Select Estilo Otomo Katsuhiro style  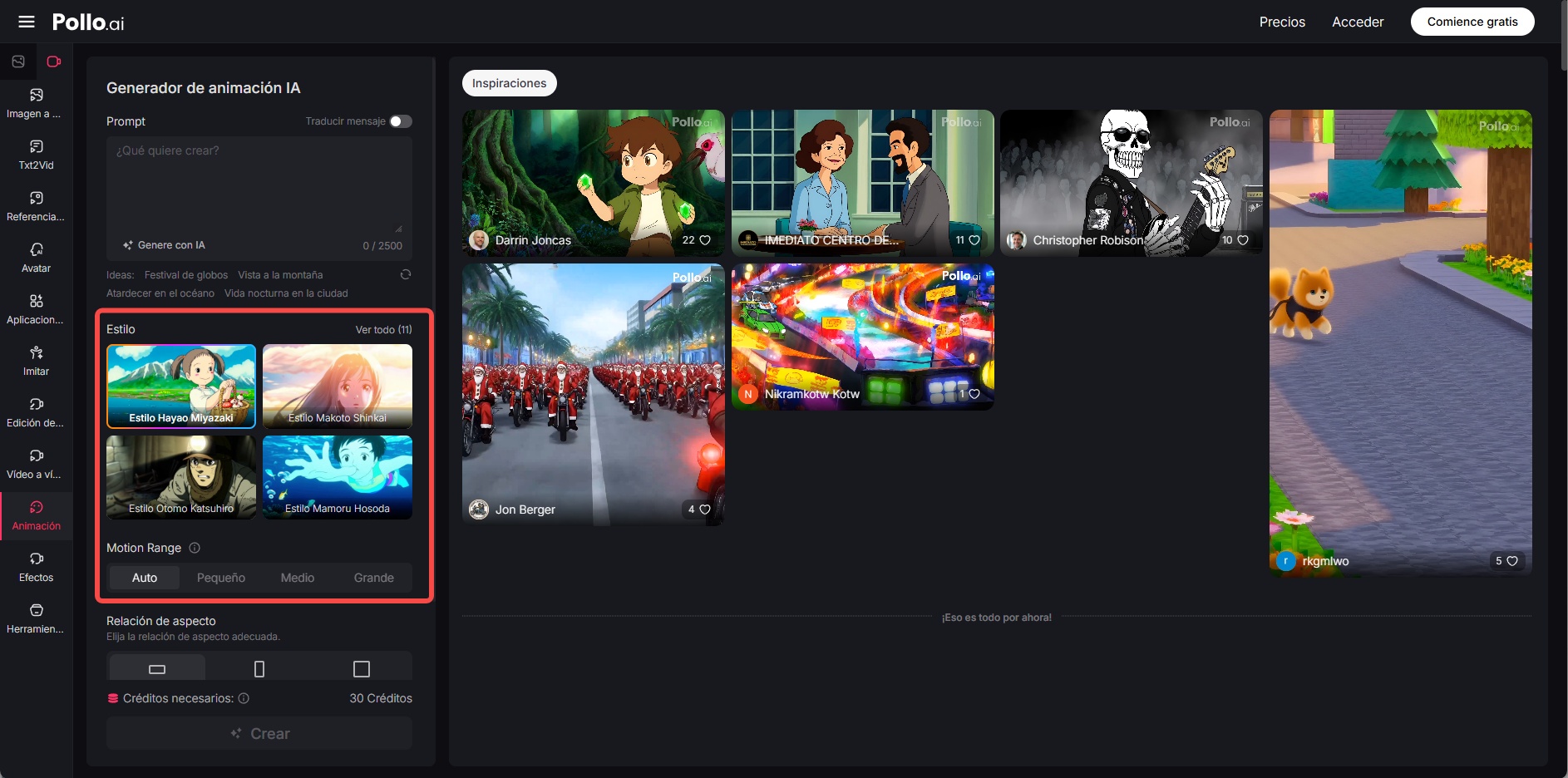pyautogui.click(x=181, y=478)
